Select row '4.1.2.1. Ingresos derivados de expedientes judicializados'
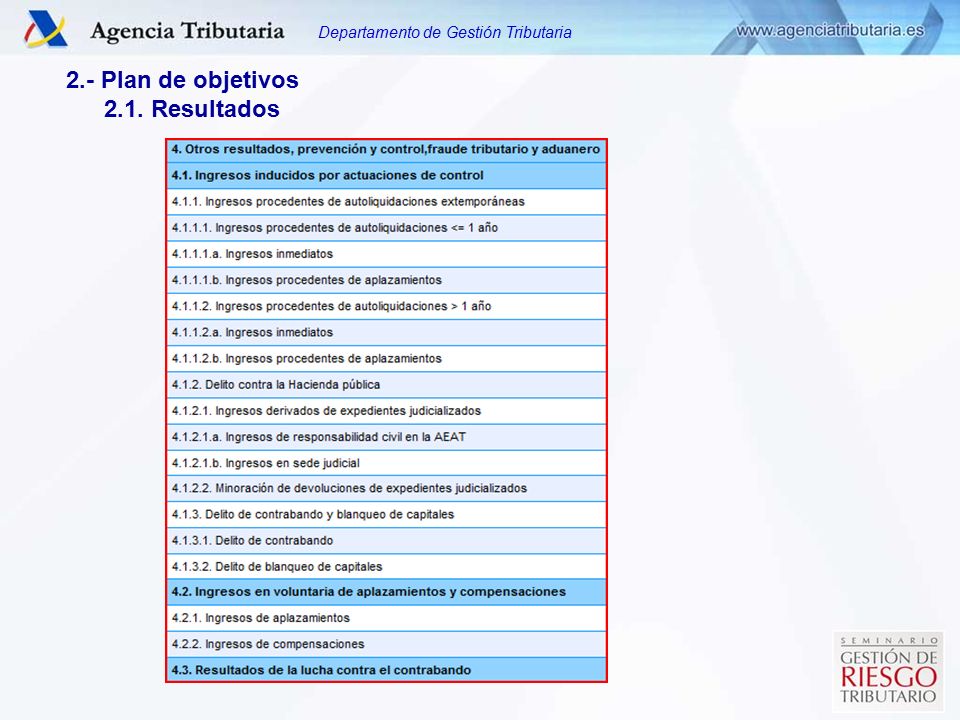This screenshot has width=960, height=720. click(x=386, y=411)
